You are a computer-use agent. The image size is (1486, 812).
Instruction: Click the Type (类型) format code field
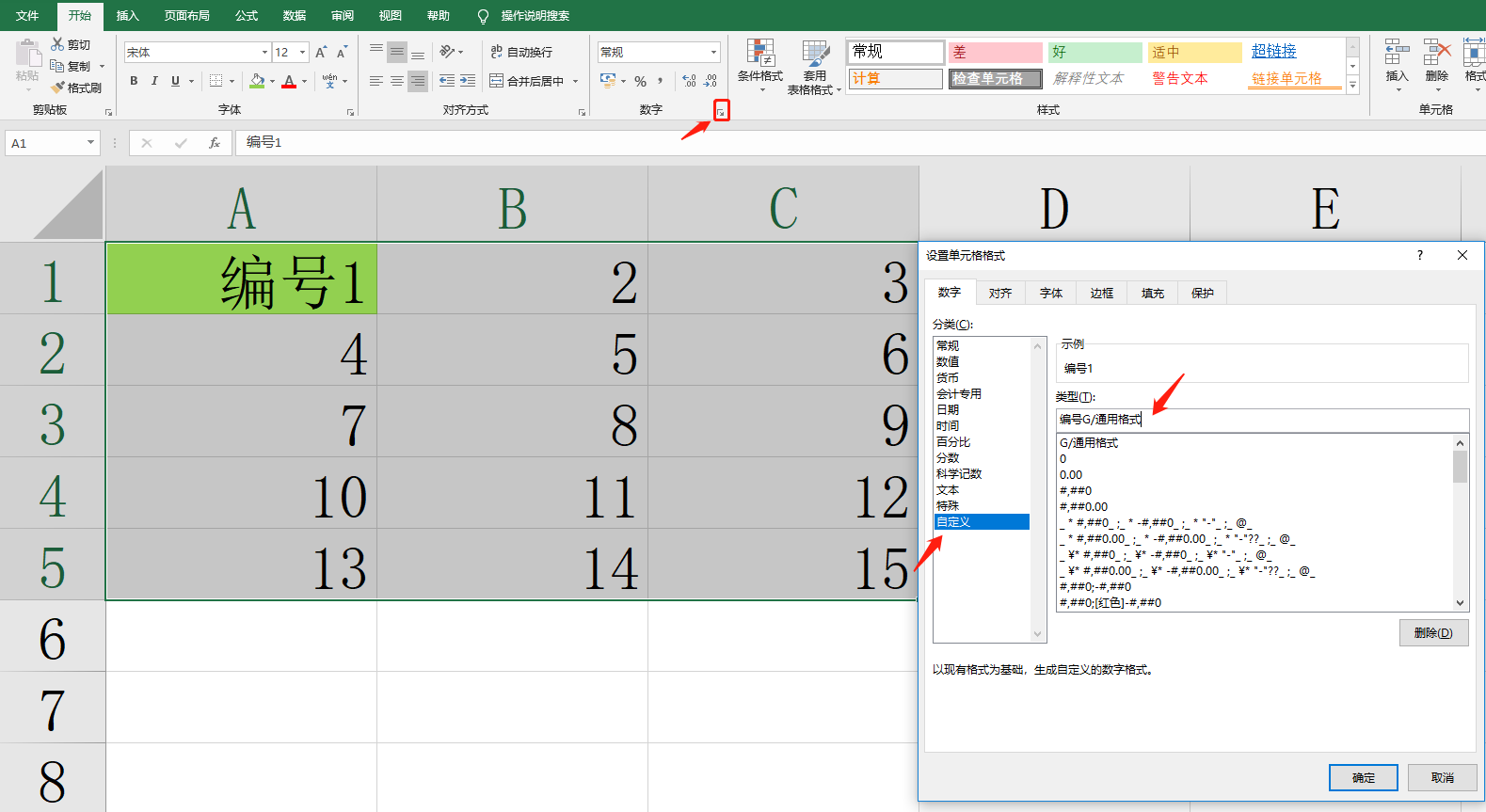[1262, 420]
